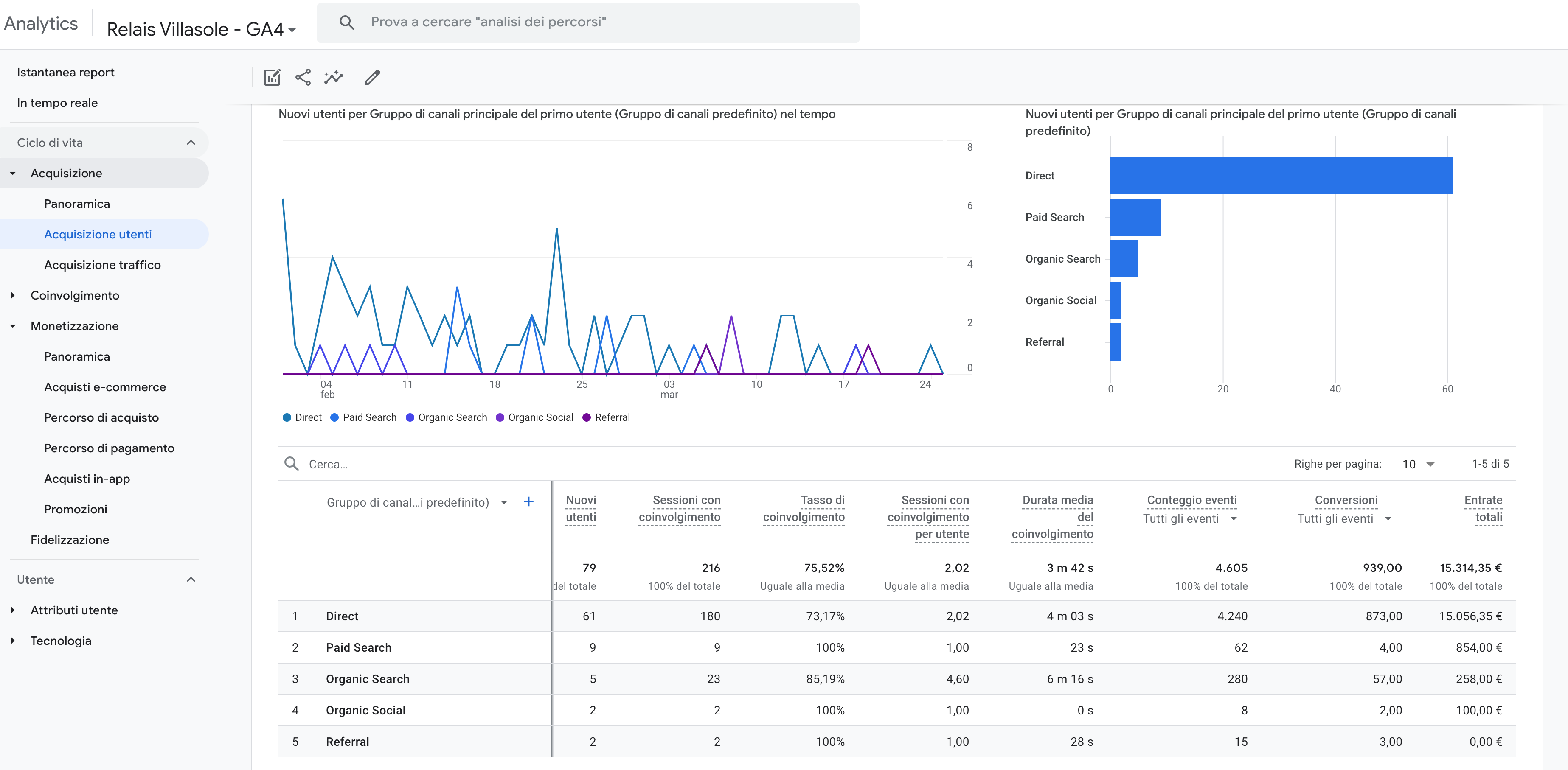
Task: Click the edit comparison chart icon
Action: tap(272, 77)
